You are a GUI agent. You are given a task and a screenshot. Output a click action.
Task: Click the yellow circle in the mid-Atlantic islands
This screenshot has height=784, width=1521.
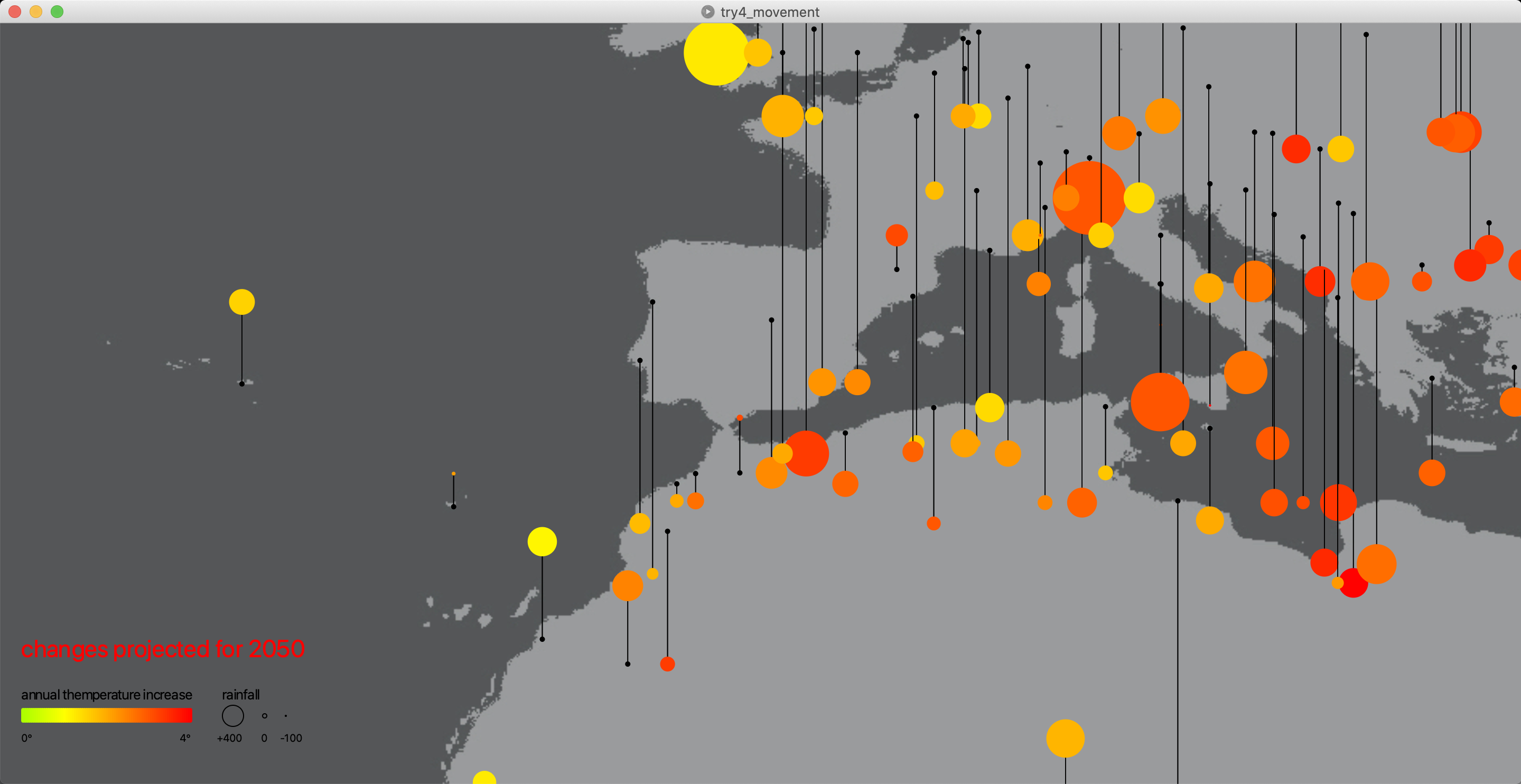[x=242, y=302]
